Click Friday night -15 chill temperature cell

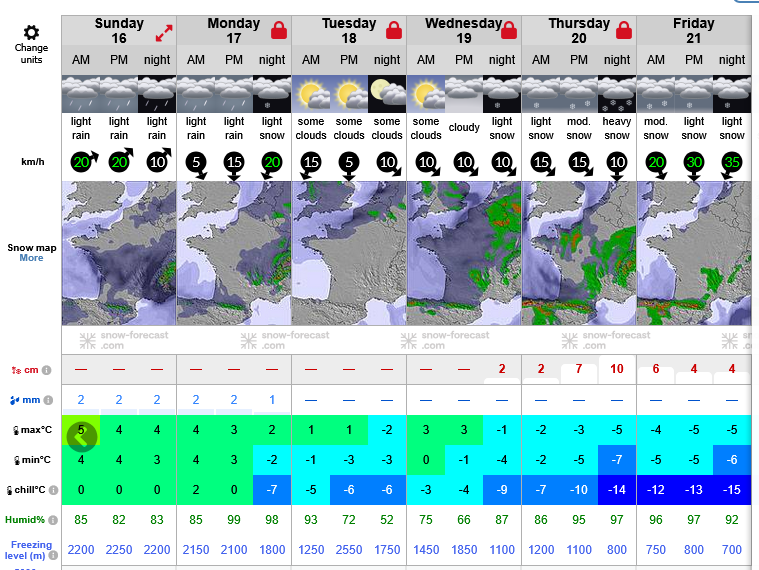tap(732, 490)
